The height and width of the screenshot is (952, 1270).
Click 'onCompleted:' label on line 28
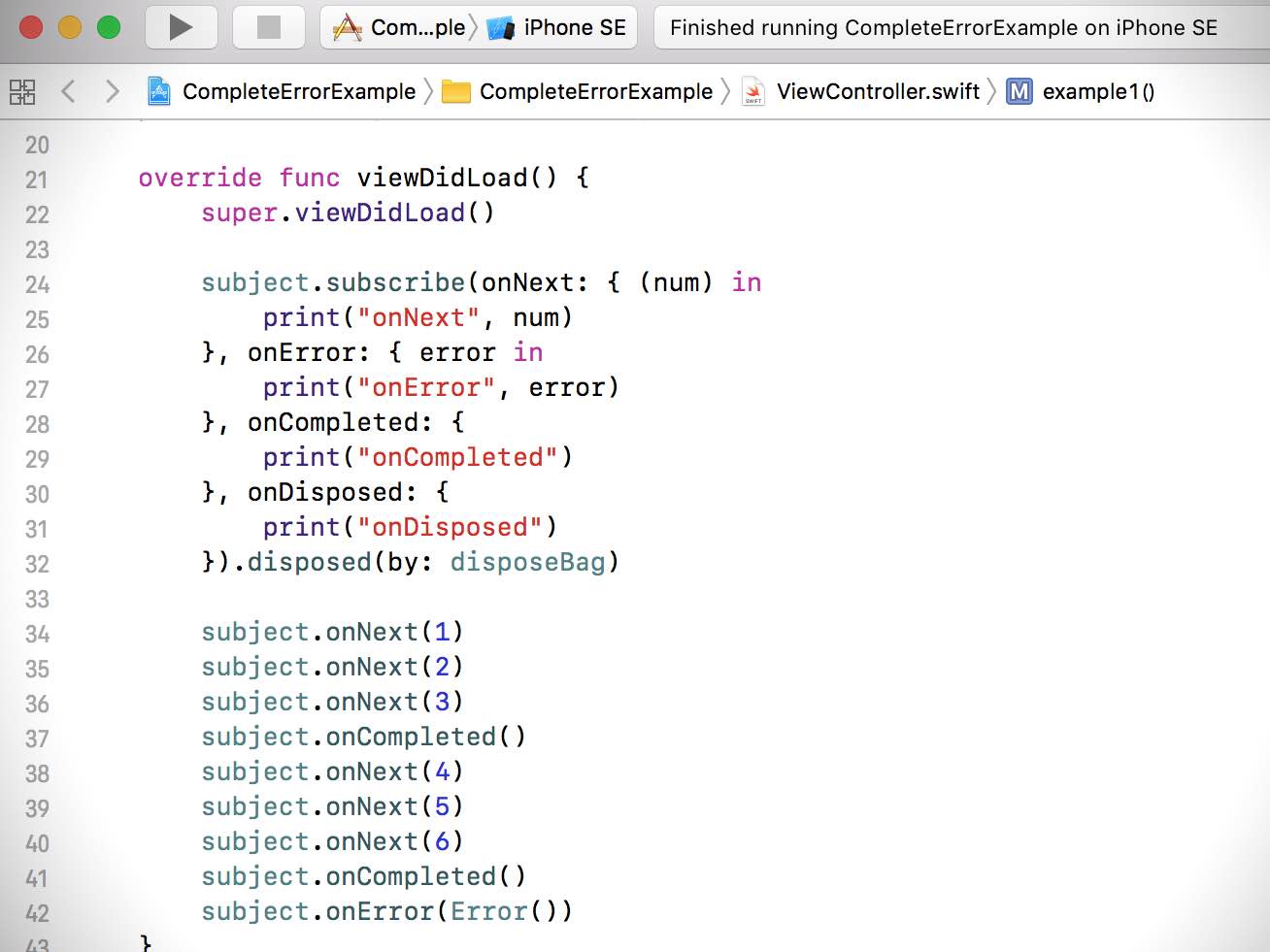(341, 422)
